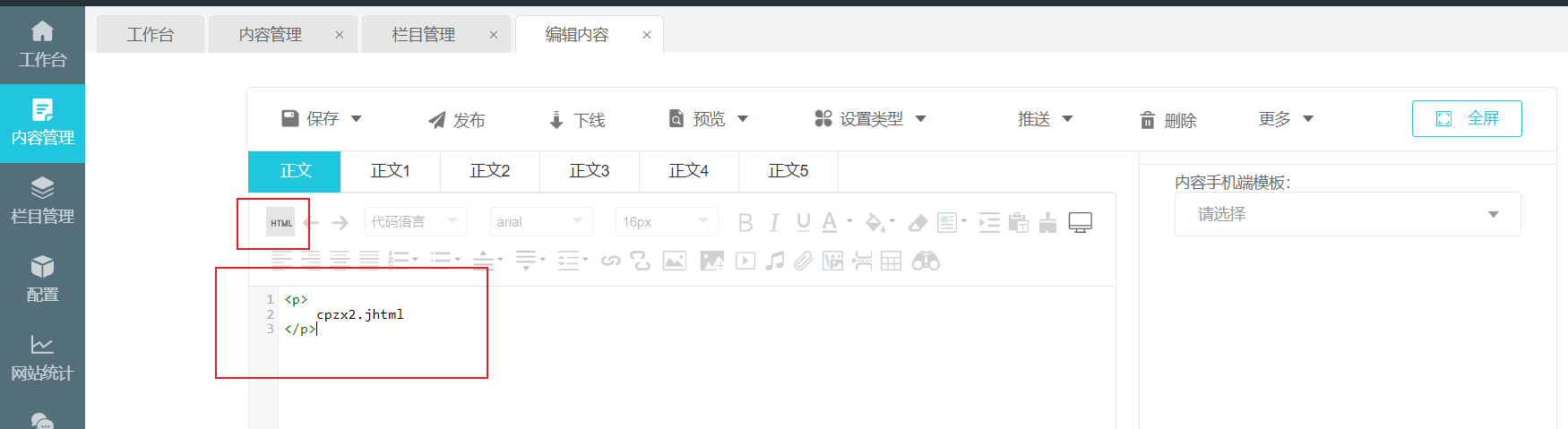Open the 更多 more dropdown

(1308, 118)
